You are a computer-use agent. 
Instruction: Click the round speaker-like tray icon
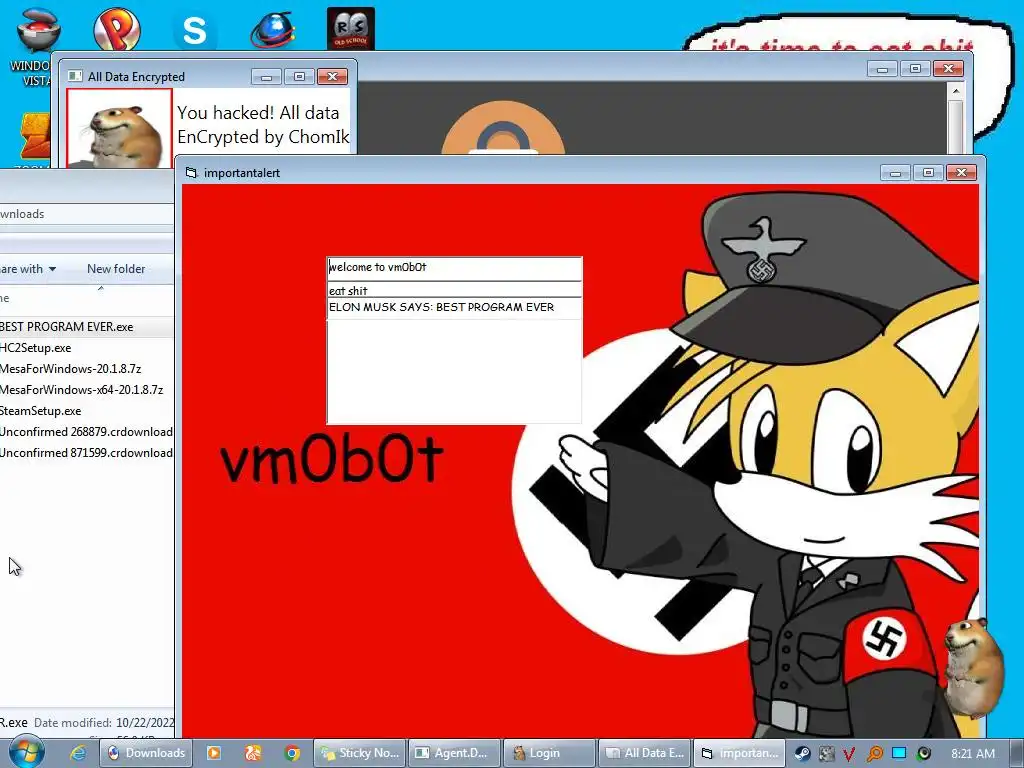924,753
